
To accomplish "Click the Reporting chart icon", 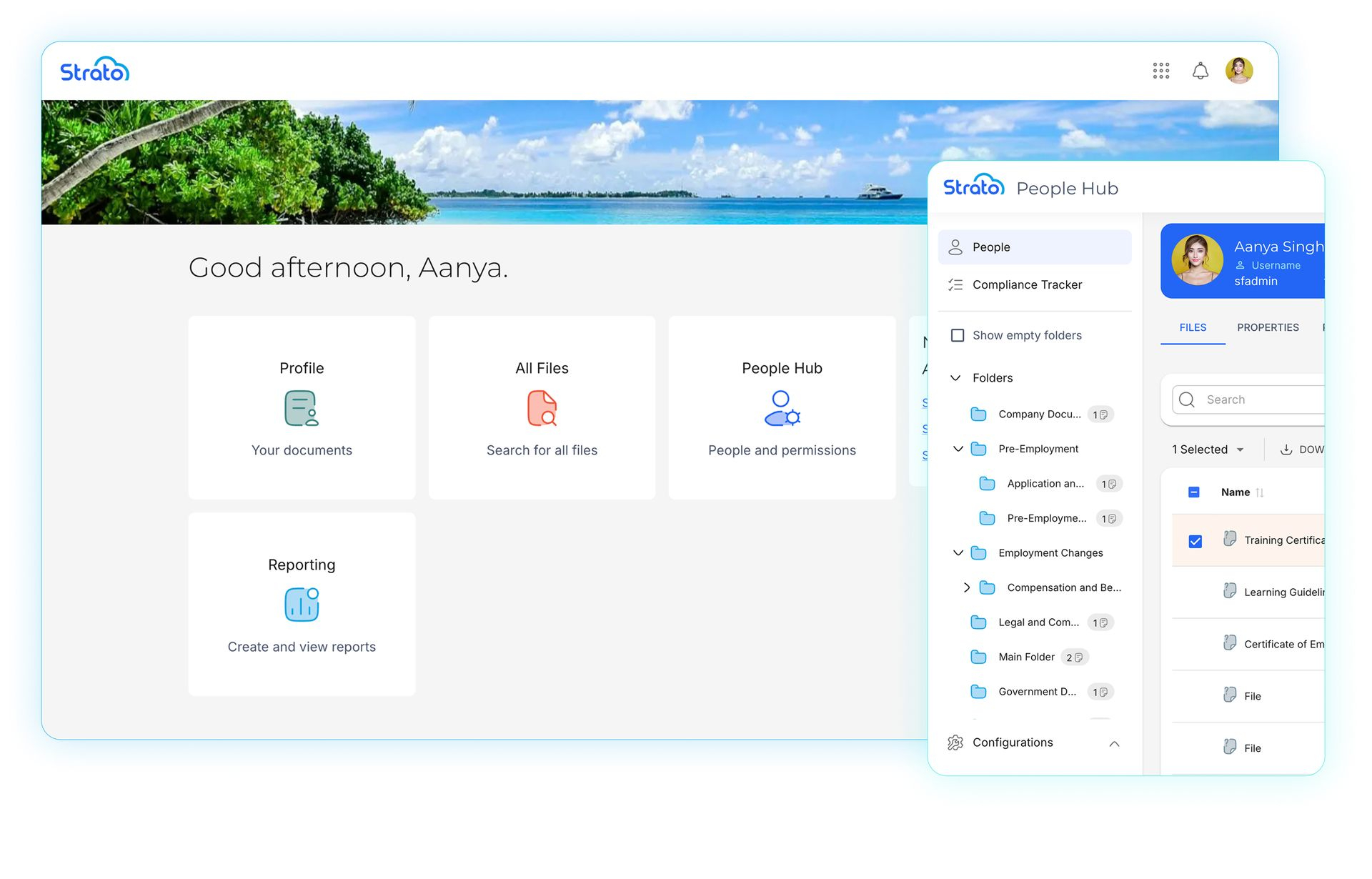I will 302,605.
